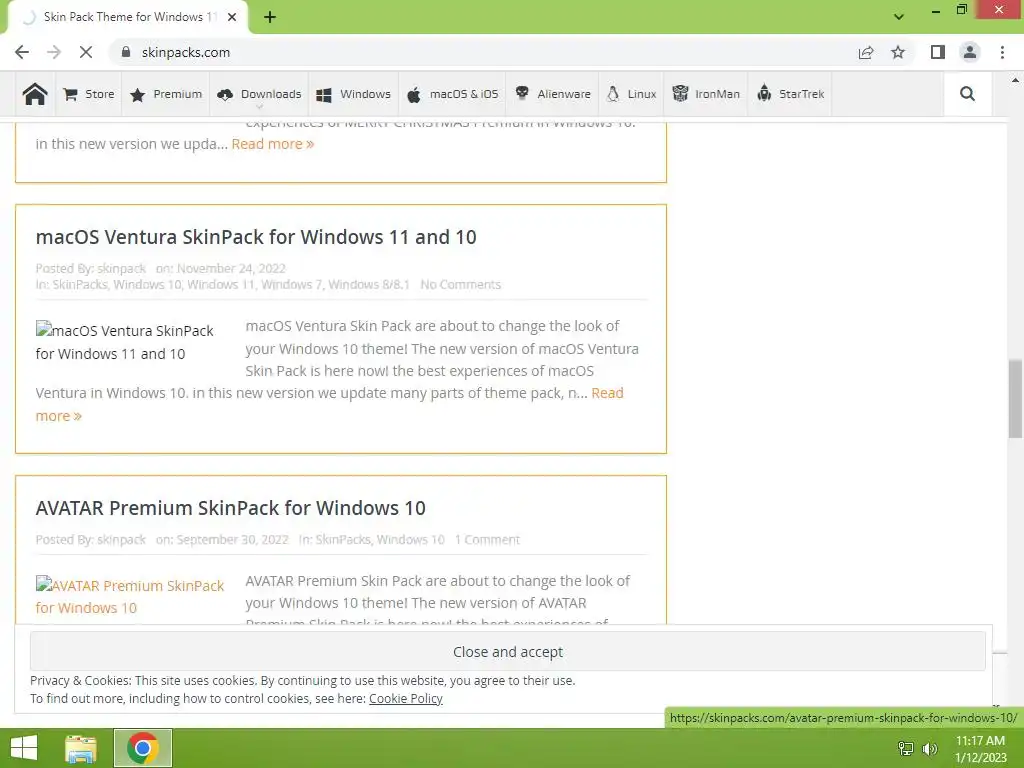This screenshot has height=768, width=1024.
Task: Click the 1 Comment link
Action: point(487,539)
